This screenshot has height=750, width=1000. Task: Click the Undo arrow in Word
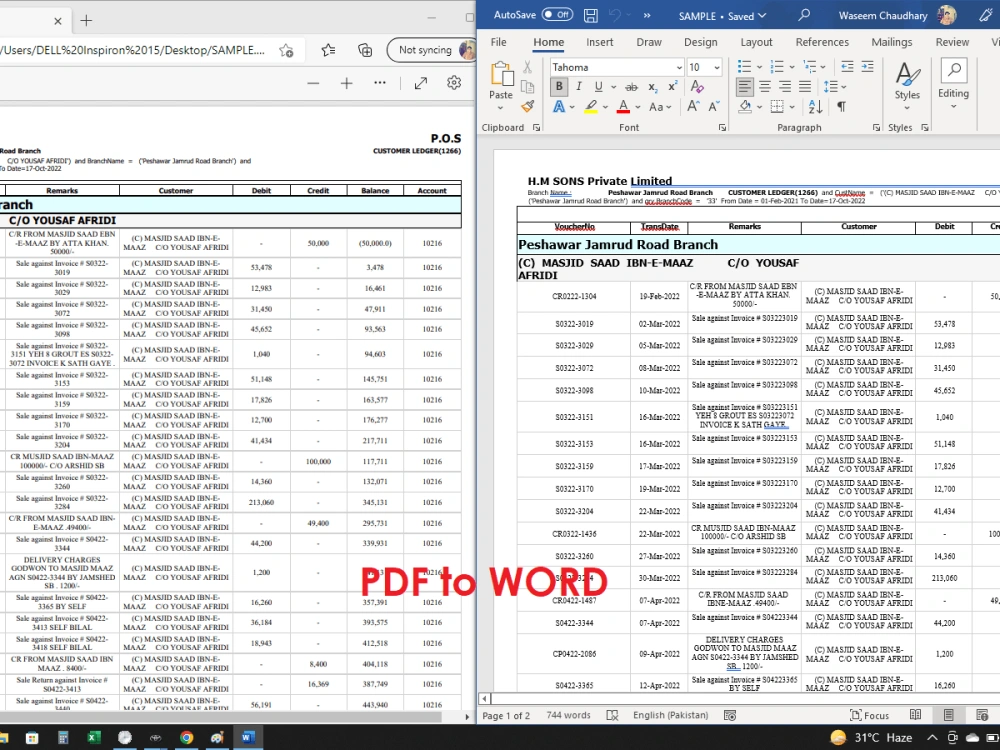615,15
